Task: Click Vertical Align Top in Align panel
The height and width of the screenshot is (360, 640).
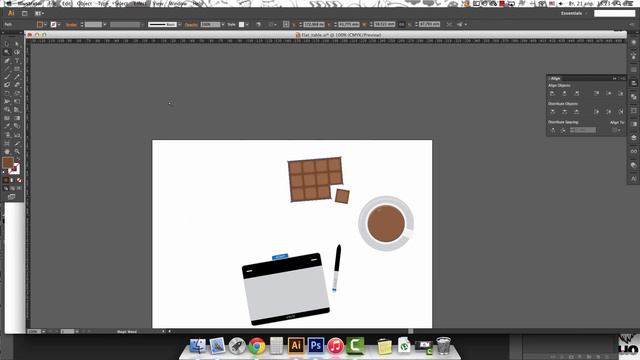Action: [596, 93]
